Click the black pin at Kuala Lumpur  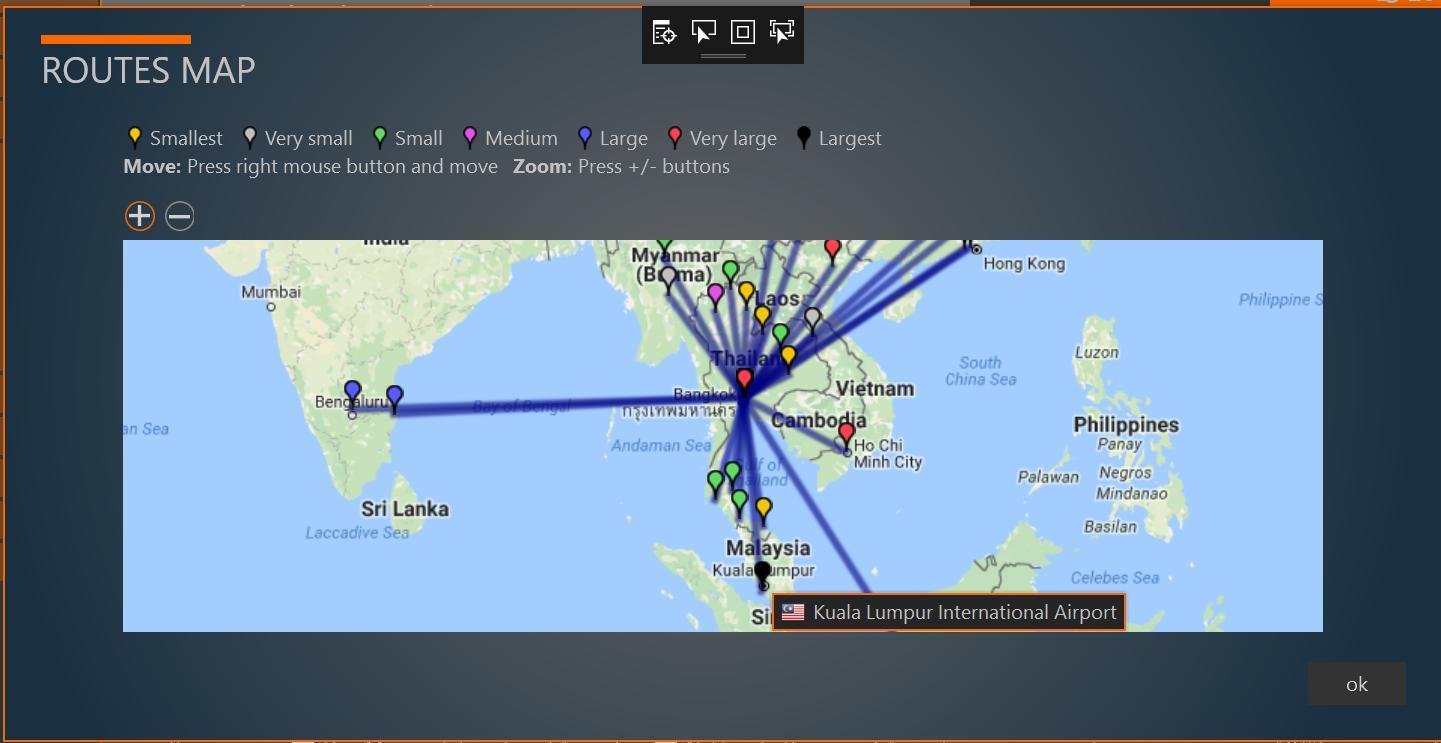(x=762, y=571)
